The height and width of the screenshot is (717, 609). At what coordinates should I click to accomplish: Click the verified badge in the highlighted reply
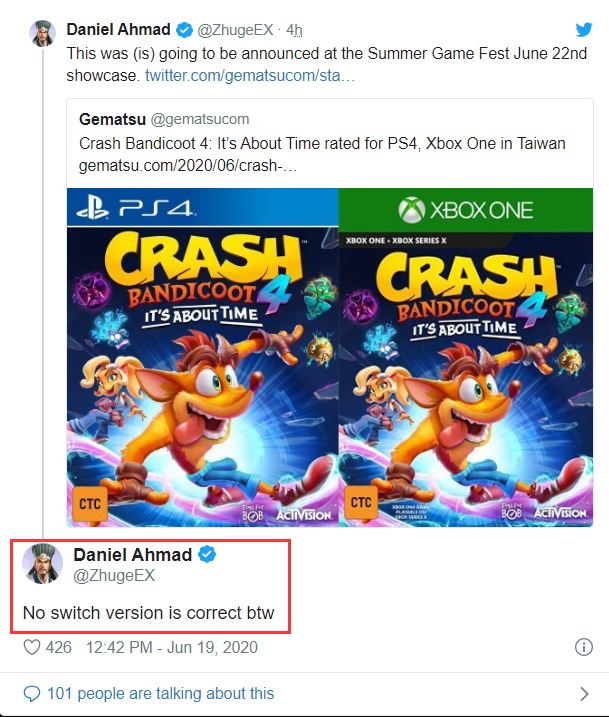coord(207,555)
